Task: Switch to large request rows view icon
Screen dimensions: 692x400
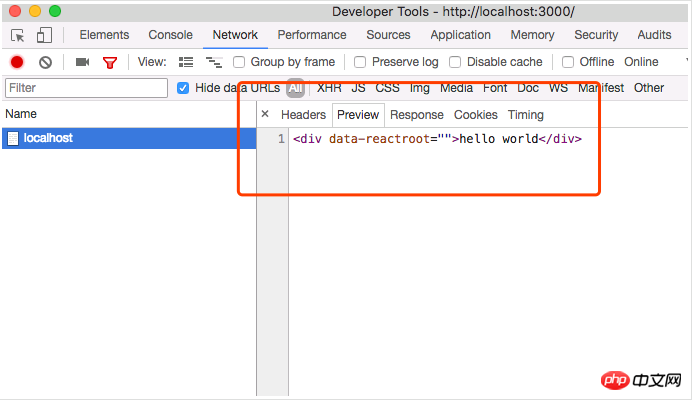Action: point(186,62)
